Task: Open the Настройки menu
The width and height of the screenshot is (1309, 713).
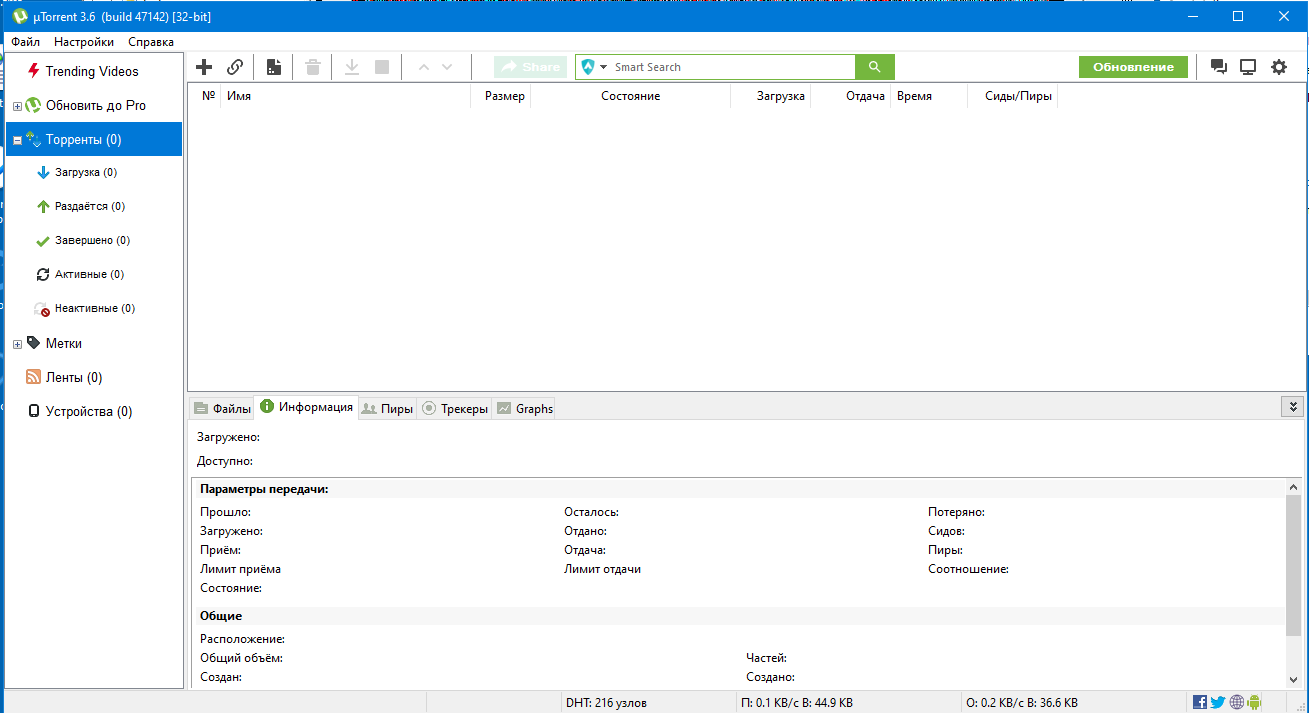Action: pos(84,42)
